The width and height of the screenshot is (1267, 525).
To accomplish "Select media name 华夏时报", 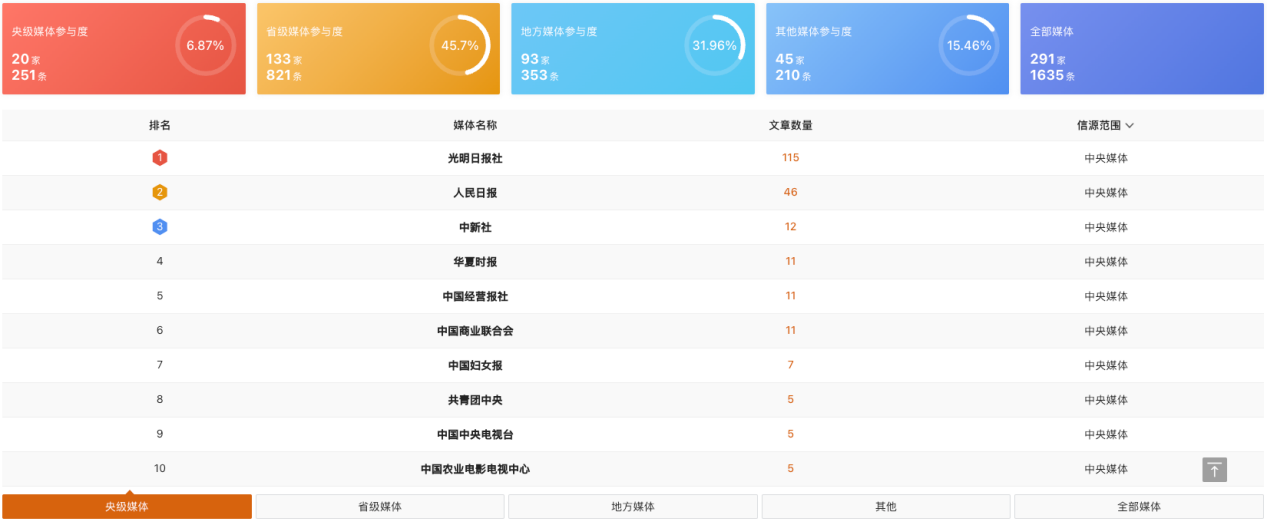I will click(x=475, y=262).
